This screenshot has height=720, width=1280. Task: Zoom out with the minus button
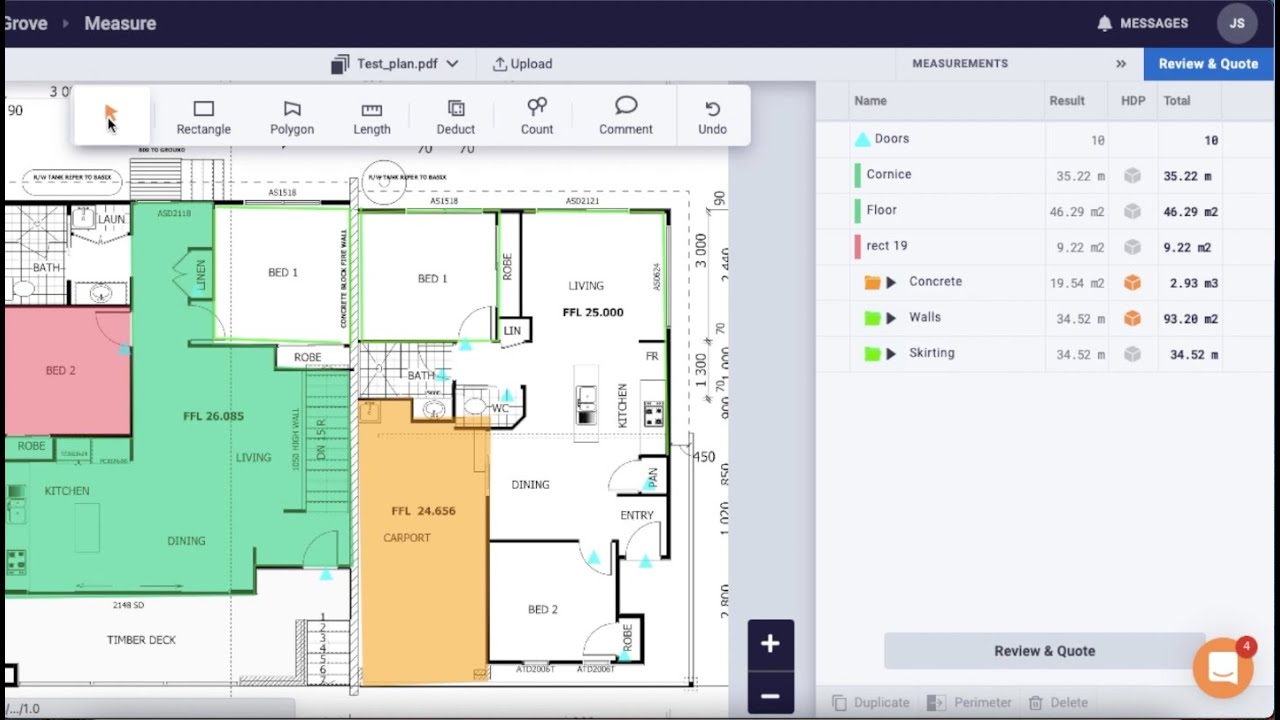tap(770, 695)
